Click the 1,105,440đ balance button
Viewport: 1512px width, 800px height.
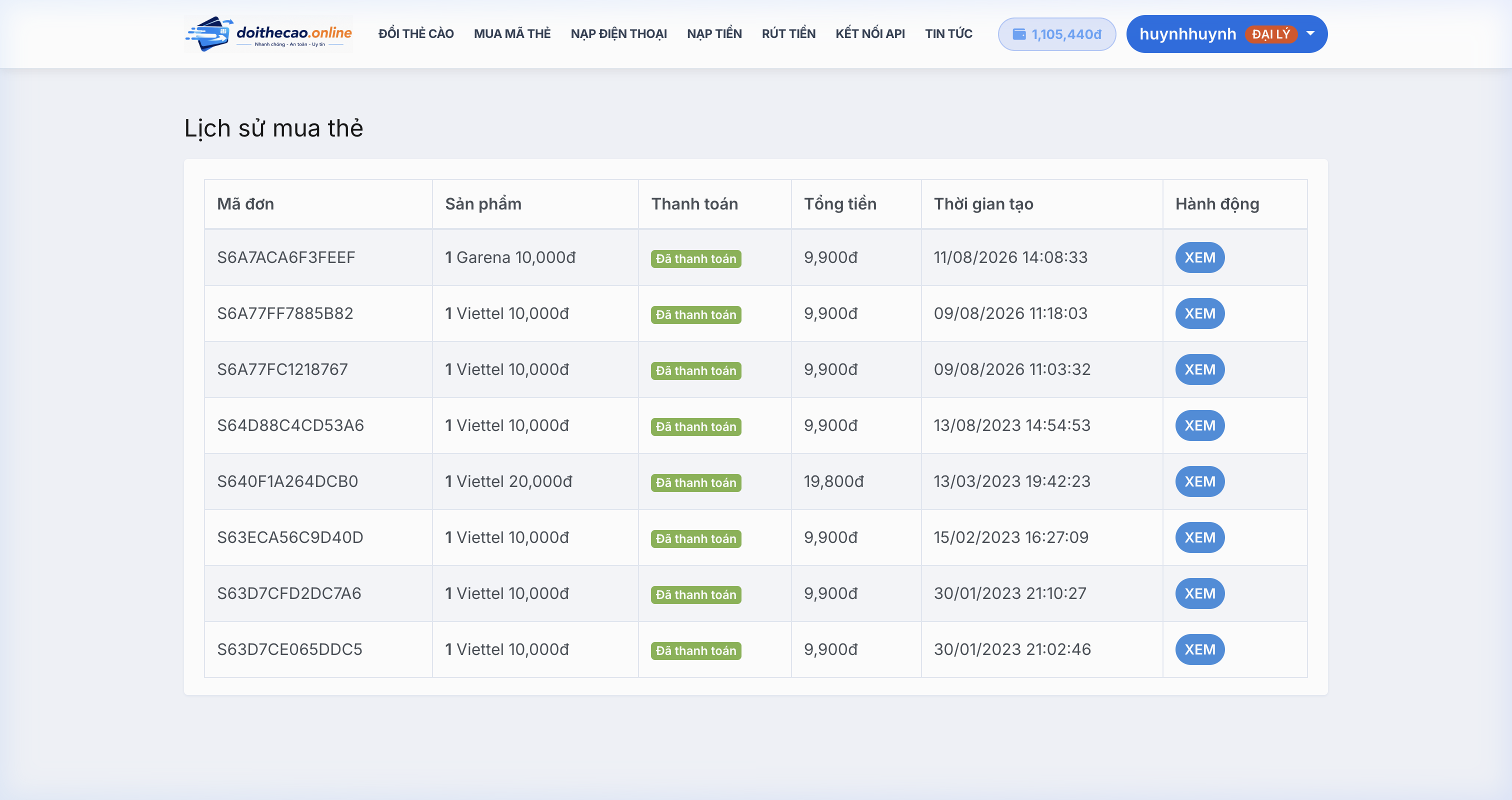1056,34
